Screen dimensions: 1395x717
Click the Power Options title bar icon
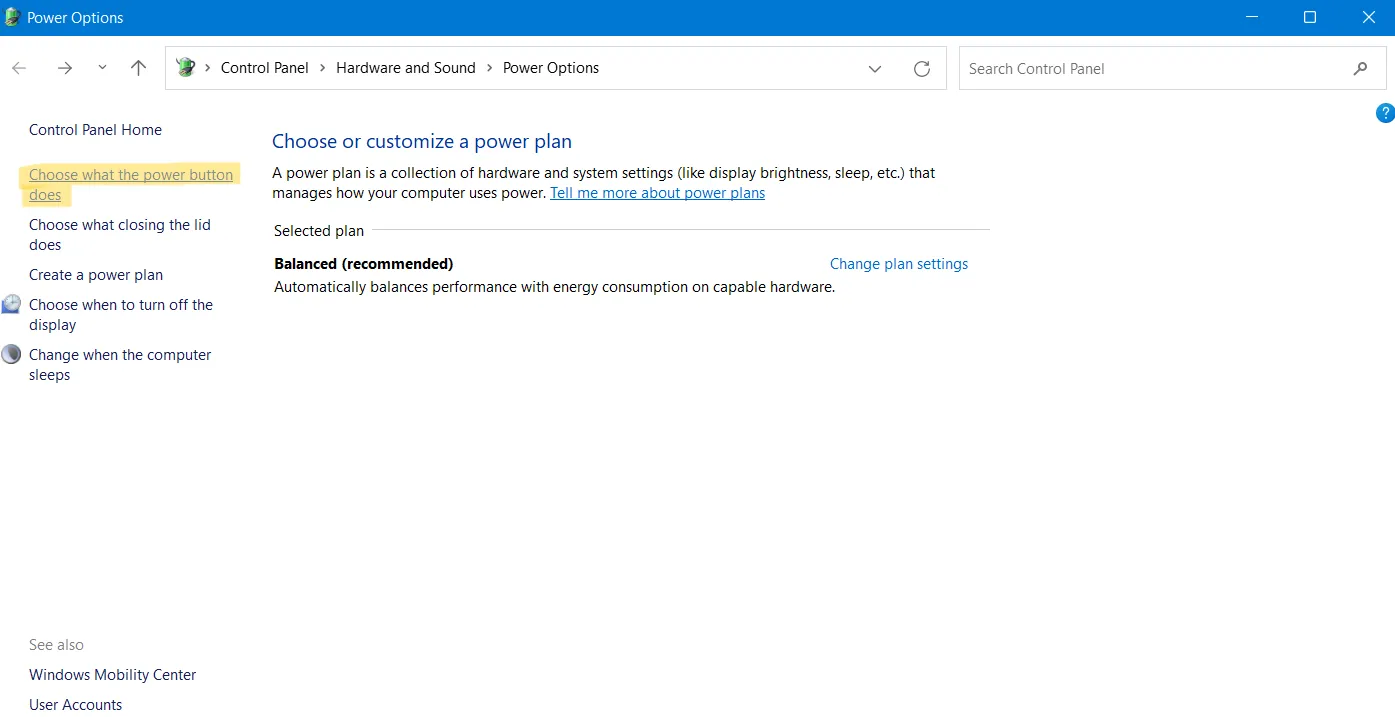click(14, 17)
